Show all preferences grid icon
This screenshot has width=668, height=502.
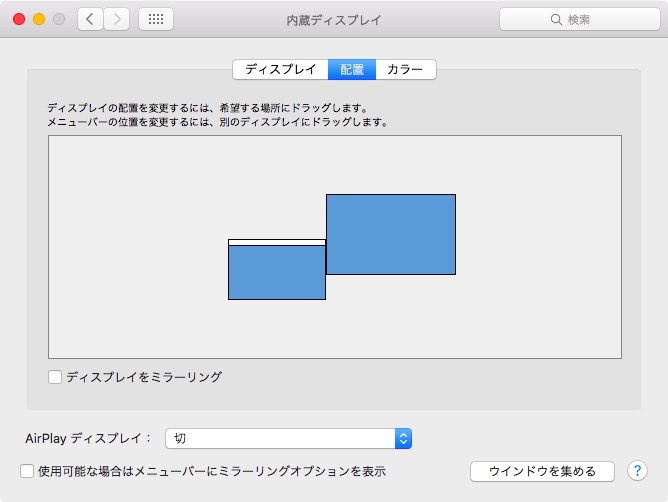point(155,19)
